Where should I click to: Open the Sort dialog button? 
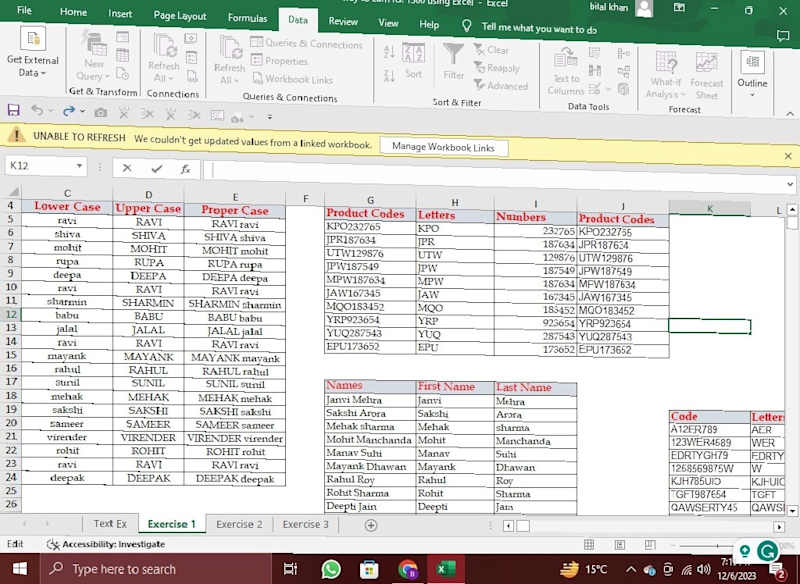(x=413, y=61)
